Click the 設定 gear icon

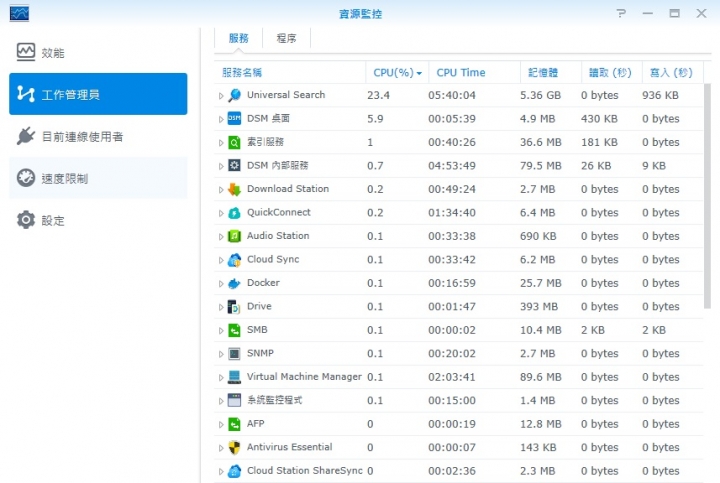click(26, 220)
